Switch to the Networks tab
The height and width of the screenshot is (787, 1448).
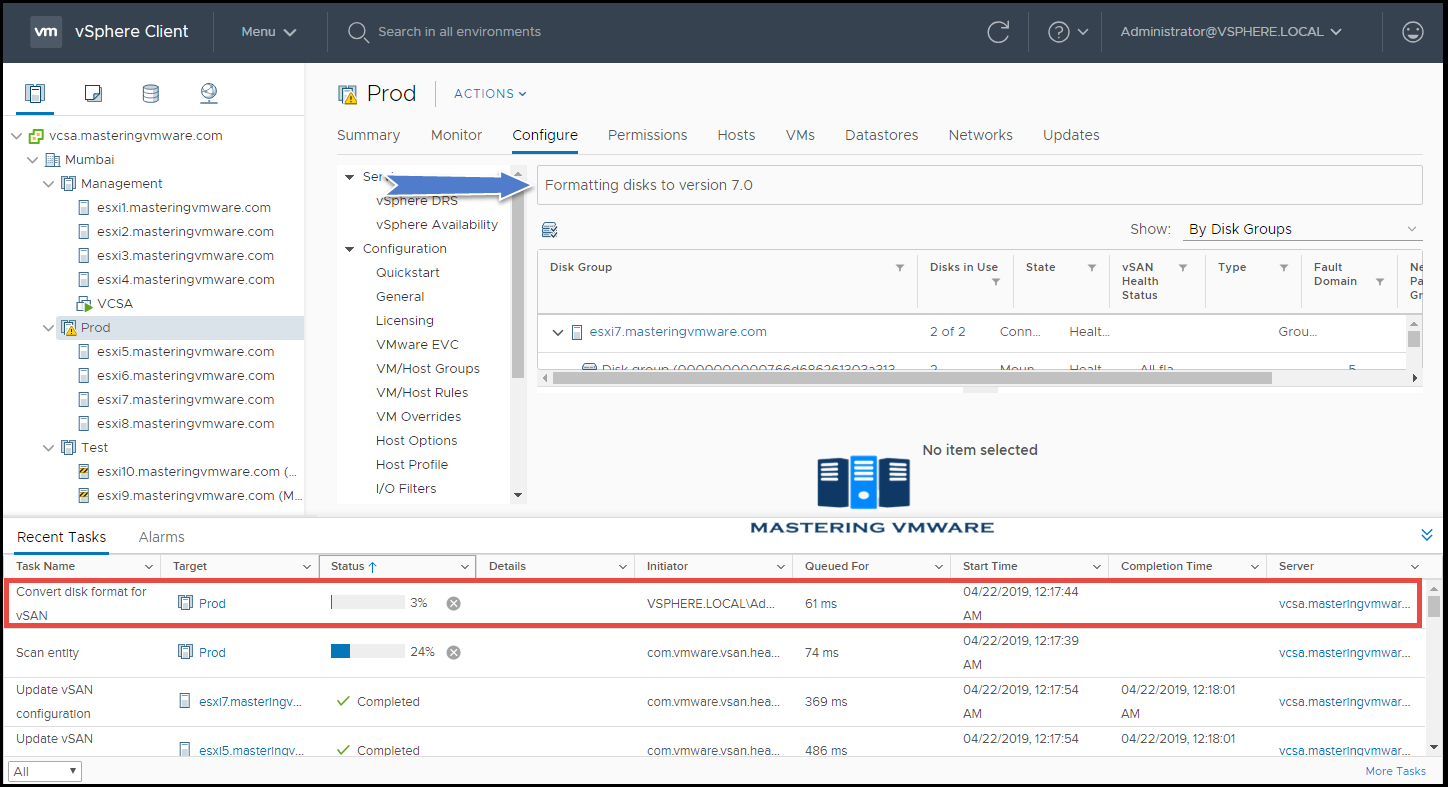coord(981,135)
